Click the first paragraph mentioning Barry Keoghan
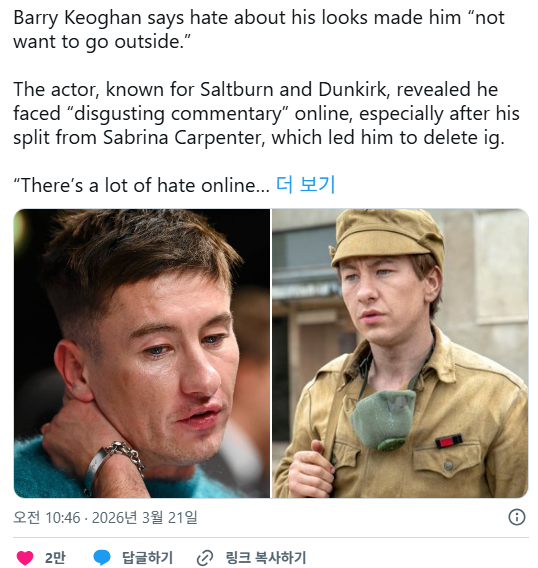The image size is (538, 568). coord(259,29)
